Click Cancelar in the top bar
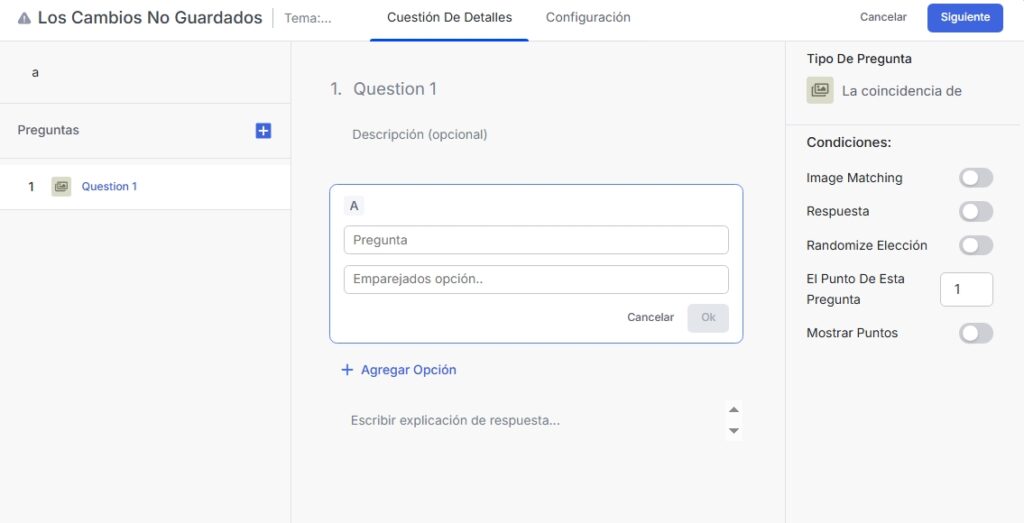Viewport: 1024px width, 523px height. pos(883,18)
